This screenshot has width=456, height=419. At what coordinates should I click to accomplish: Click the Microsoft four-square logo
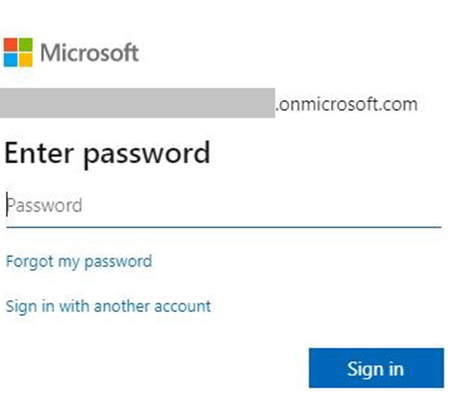[18, 52]
